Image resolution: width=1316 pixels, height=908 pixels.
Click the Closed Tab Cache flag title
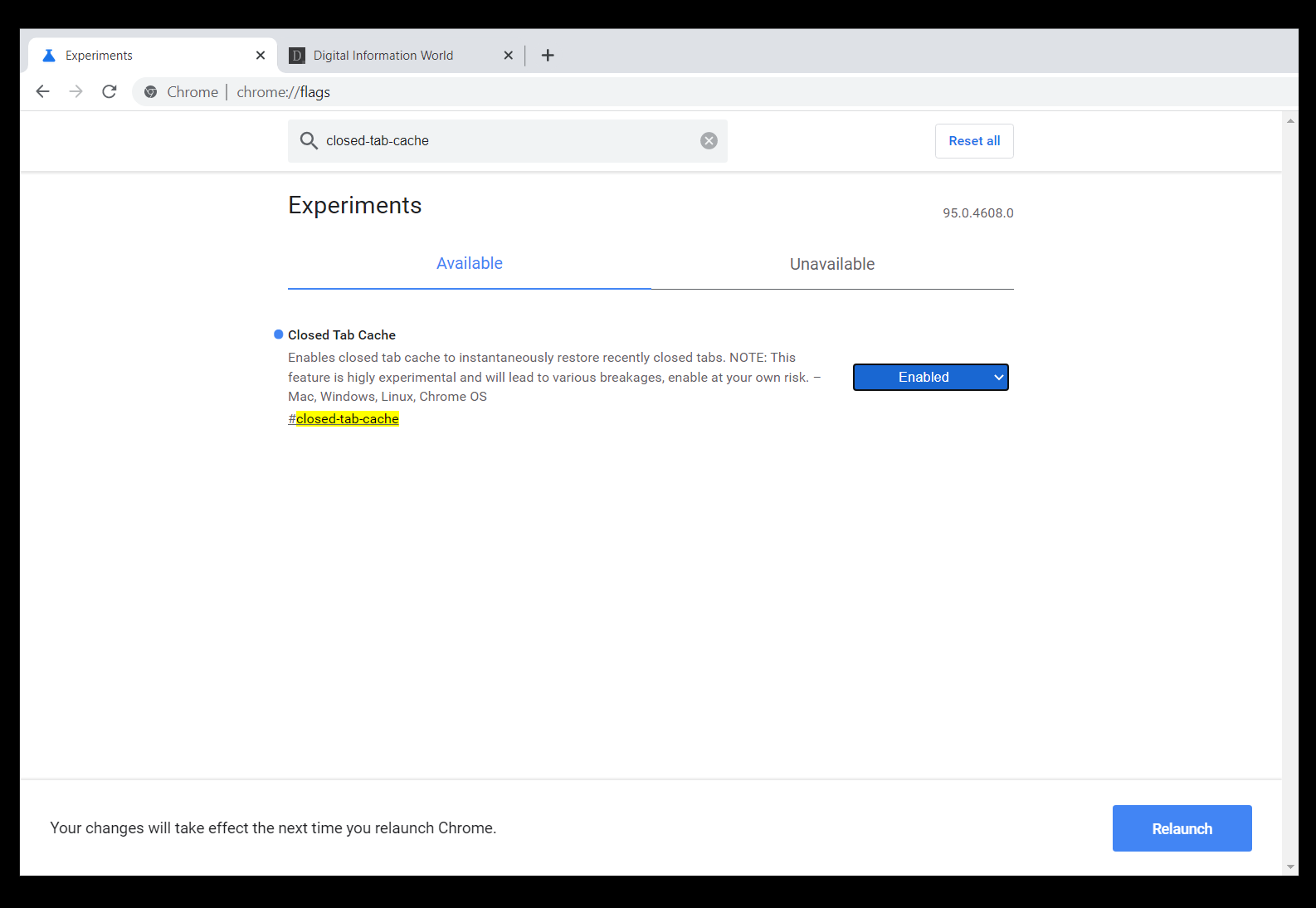pos(342,335)
